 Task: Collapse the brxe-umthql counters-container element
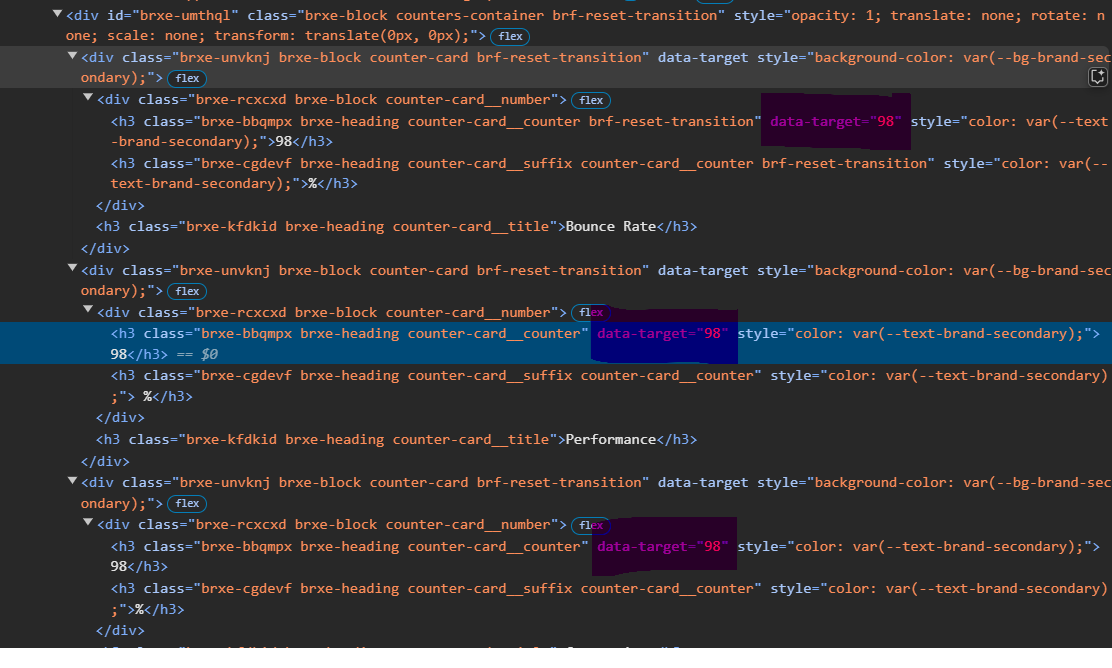pyautogui.click(x=58, y=14)
